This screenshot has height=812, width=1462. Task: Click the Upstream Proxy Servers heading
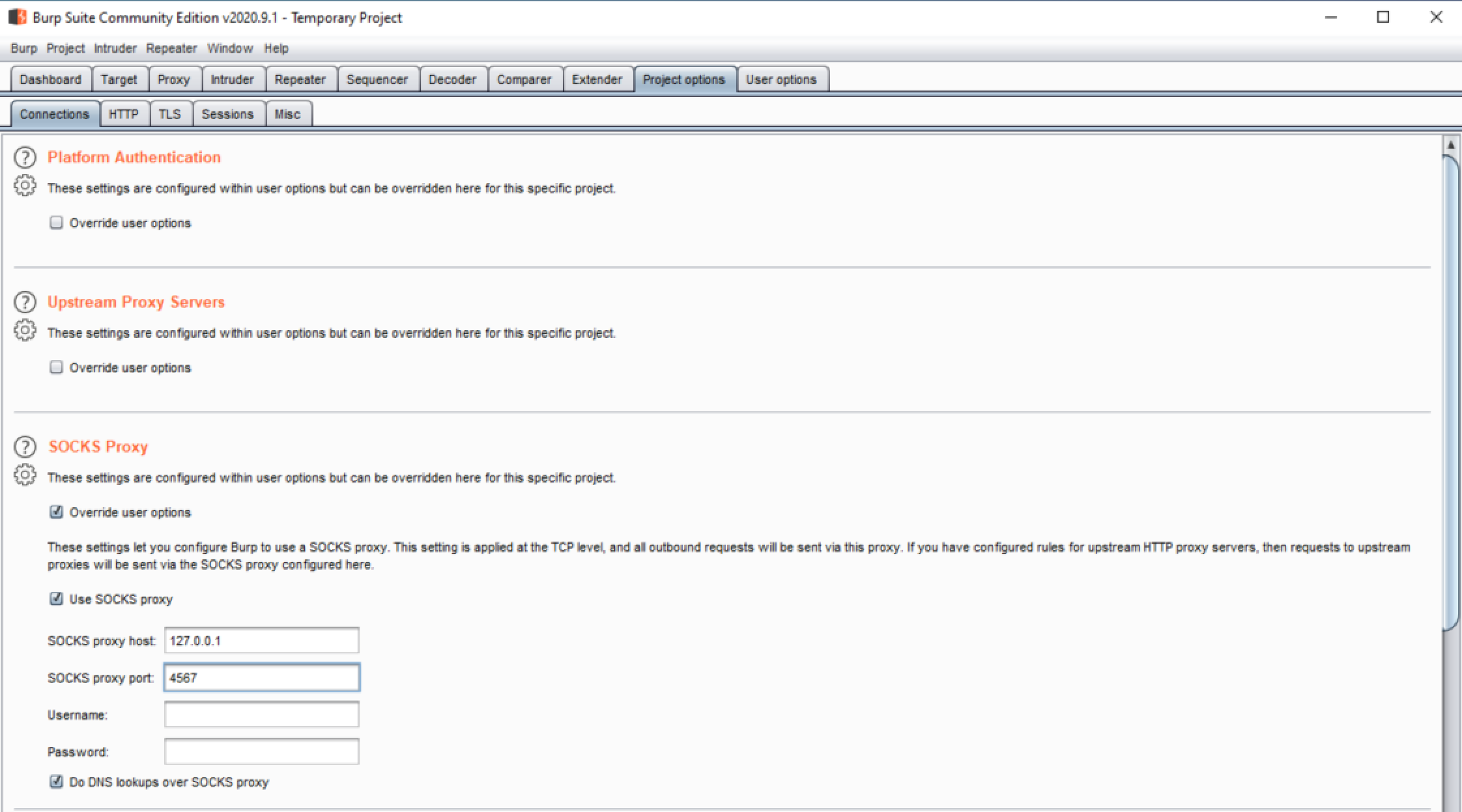(136, 302)
